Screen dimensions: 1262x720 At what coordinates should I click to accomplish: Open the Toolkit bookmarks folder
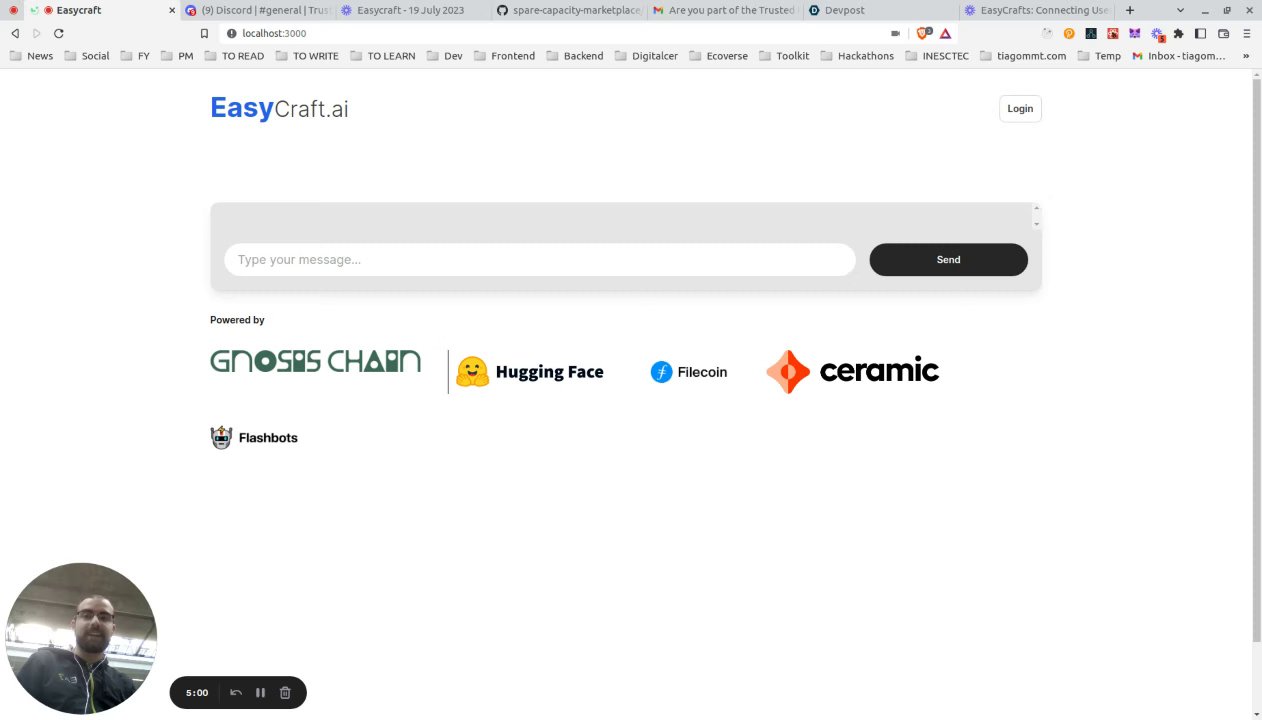coord(784,56)
